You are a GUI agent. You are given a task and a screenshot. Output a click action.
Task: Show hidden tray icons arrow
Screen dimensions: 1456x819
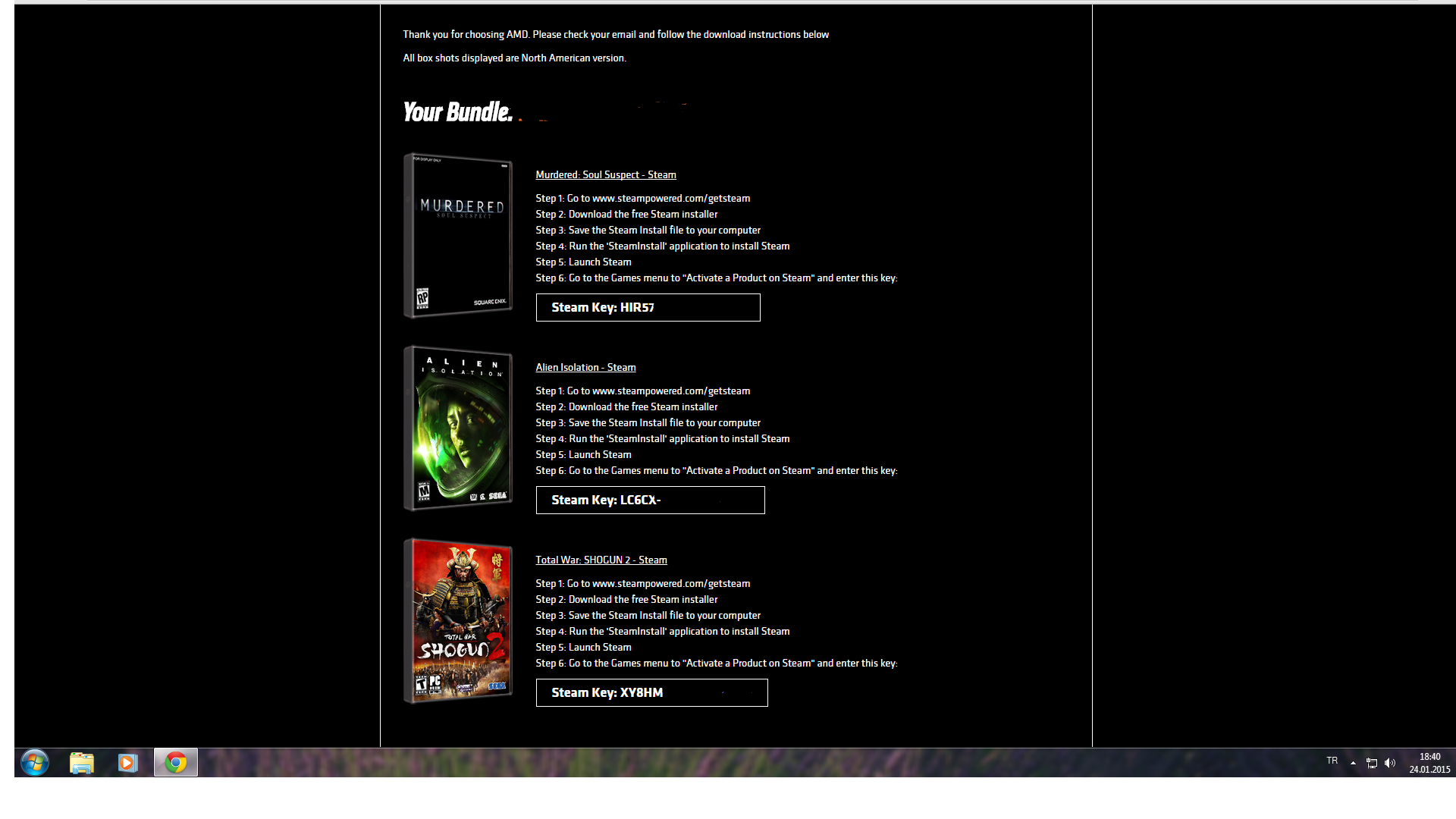coord(1353,763)
